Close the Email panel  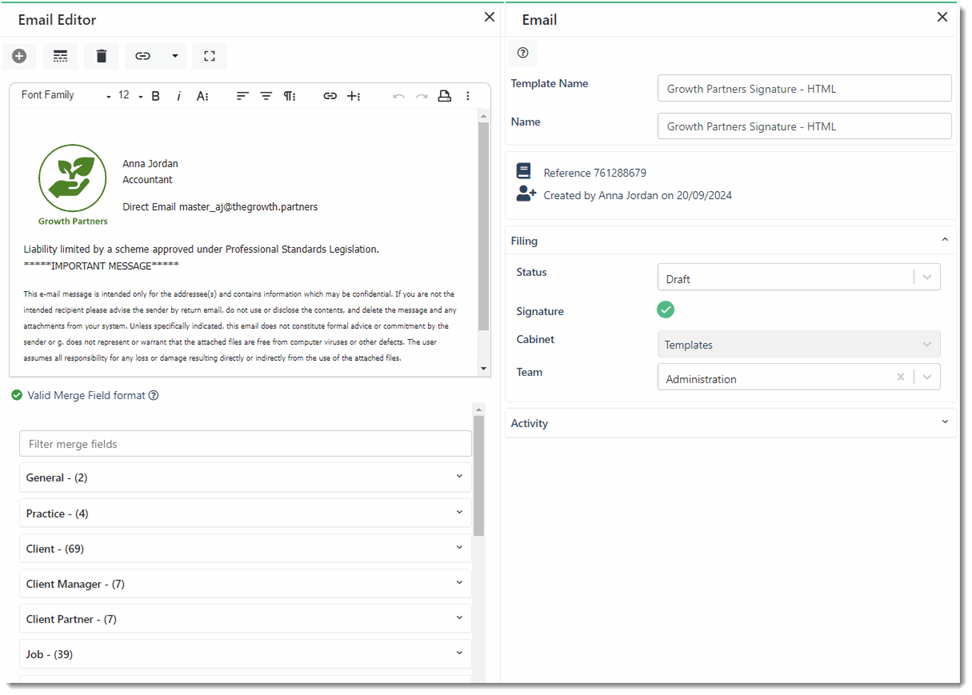tap(942, 17)
